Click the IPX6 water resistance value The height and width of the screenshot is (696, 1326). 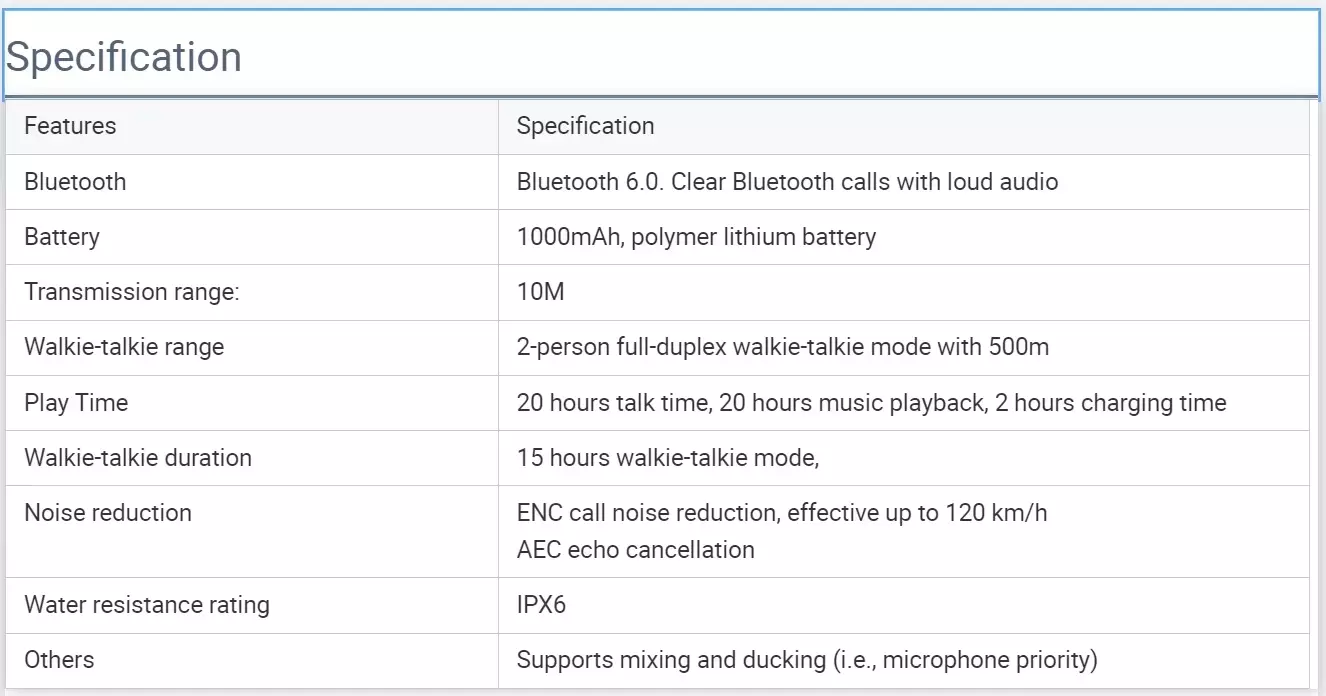point(542,605)
